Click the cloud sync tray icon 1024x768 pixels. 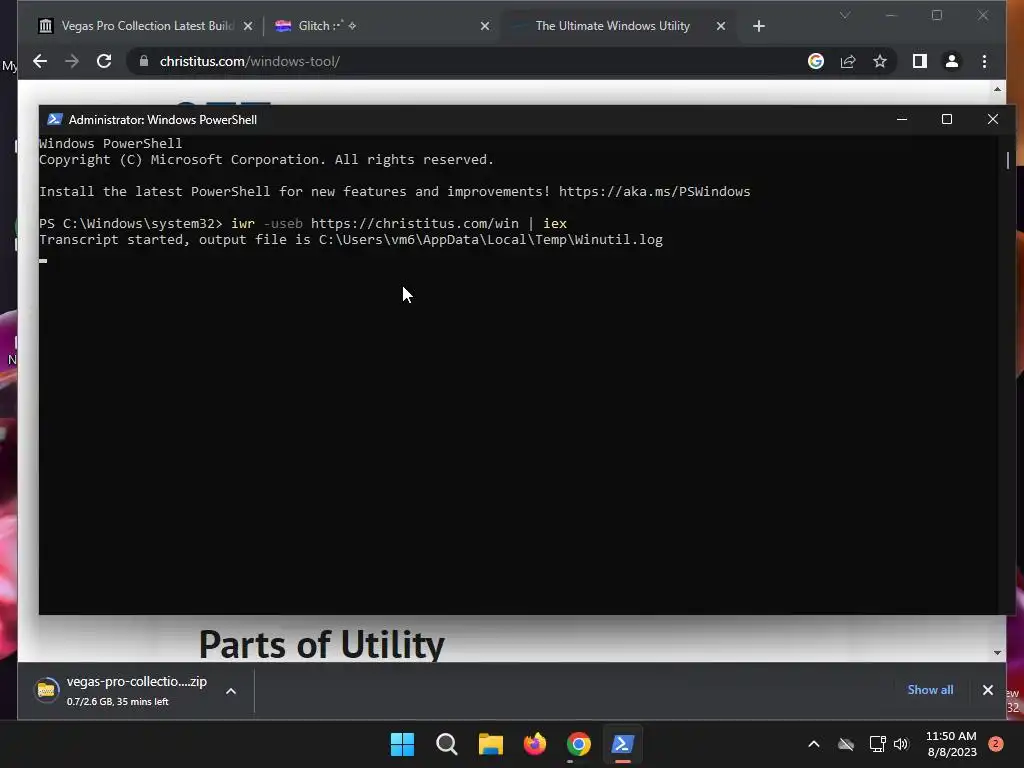pos(846,744)
